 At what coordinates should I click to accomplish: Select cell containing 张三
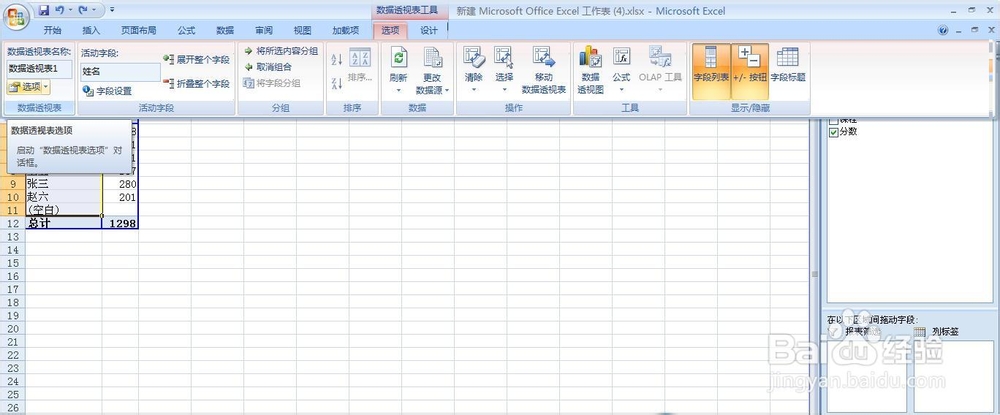(64, 184)
